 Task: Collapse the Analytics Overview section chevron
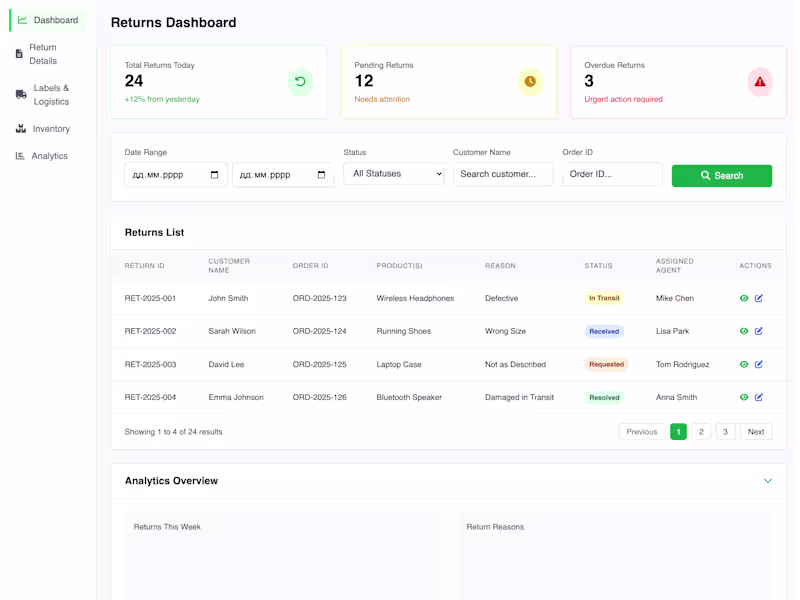click(769, 480)
